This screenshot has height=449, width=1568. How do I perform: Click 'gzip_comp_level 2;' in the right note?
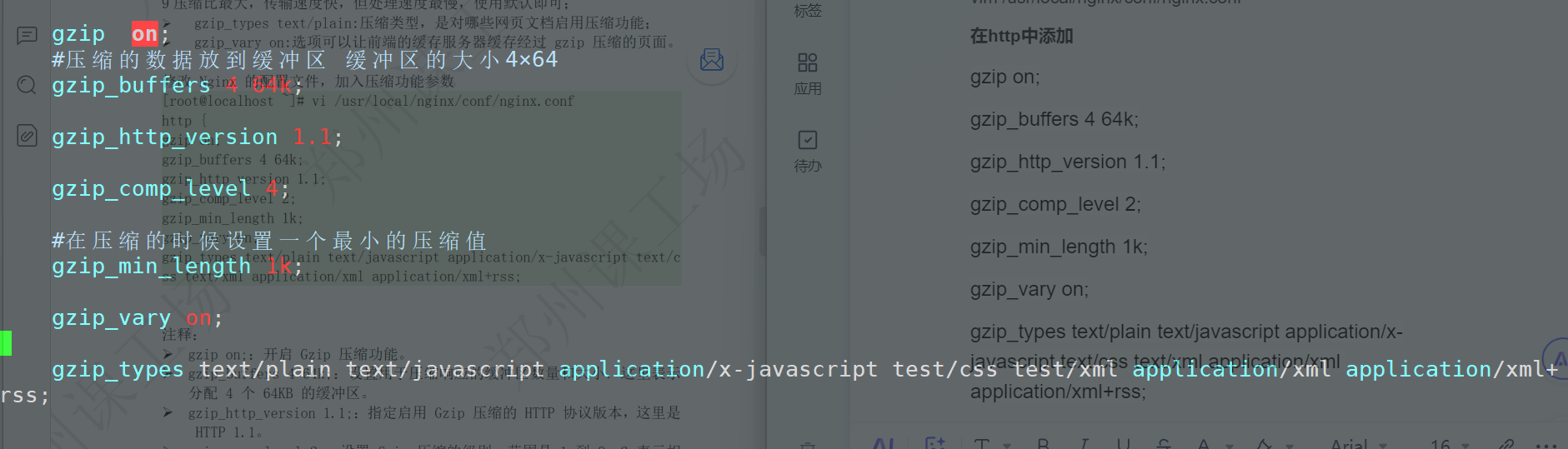coord(1055,204)
